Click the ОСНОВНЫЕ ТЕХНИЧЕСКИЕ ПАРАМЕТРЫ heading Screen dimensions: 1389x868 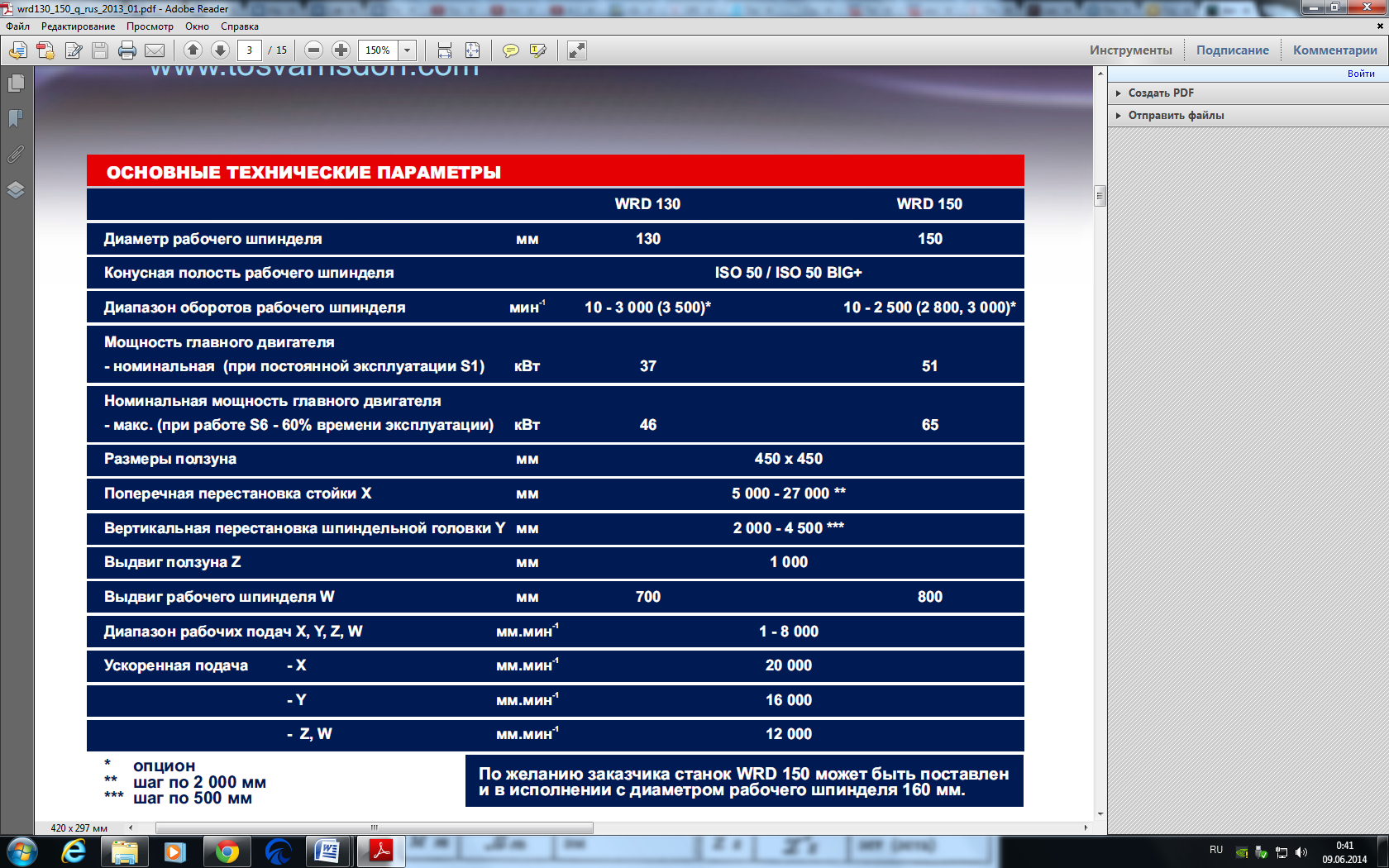(x=303, y=173)
